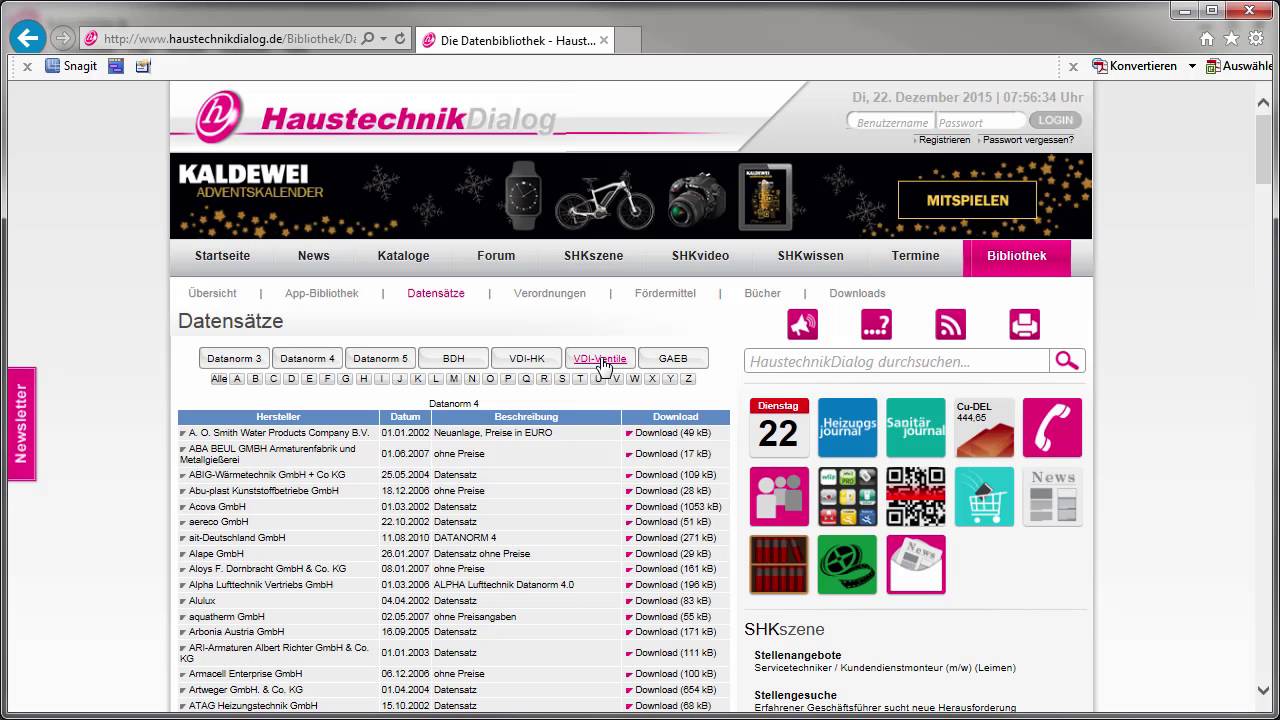Open the Cu-DEL copper price tile

[984, 428]
